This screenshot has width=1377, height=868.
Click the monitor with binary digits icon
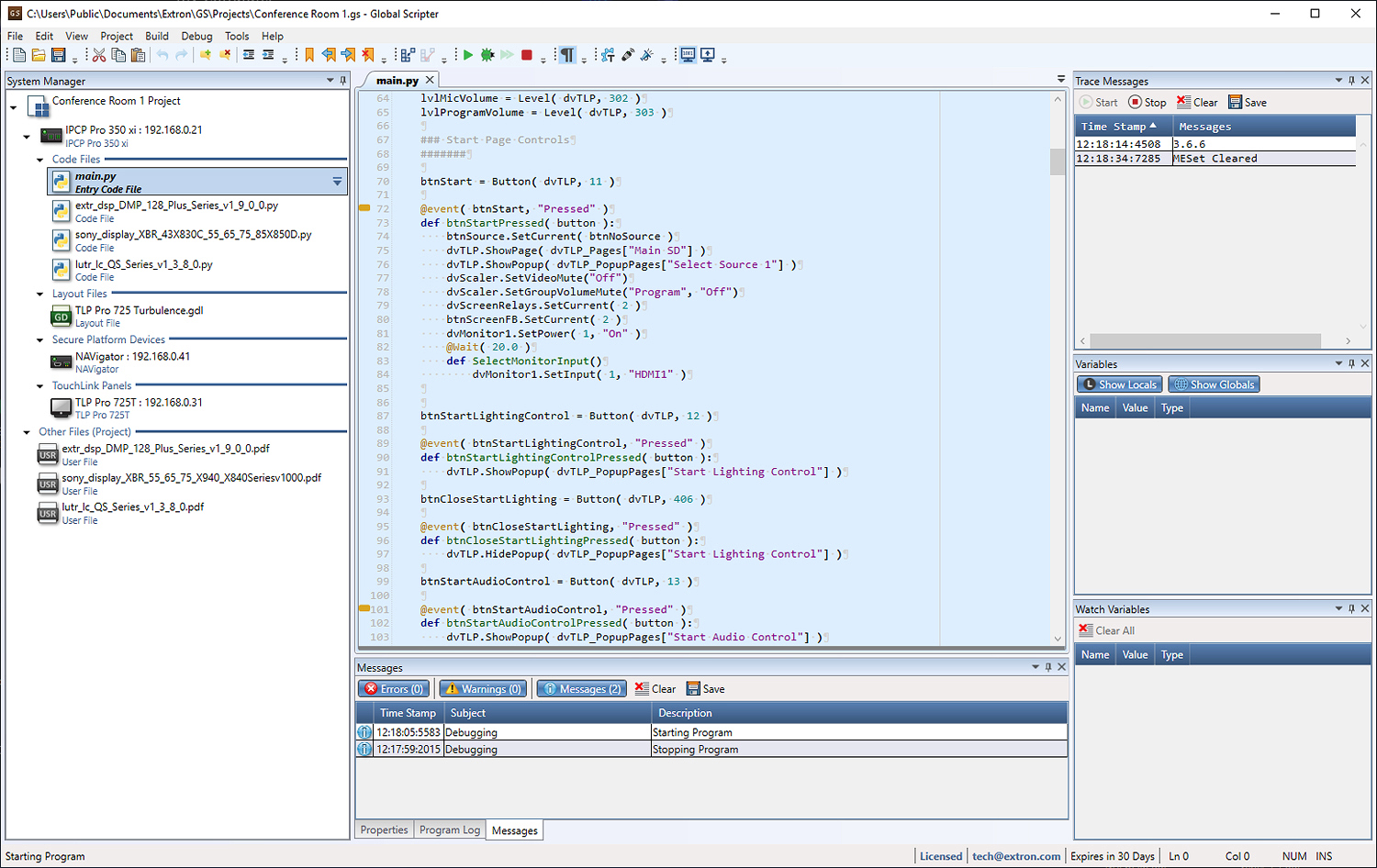pos(688,55)
